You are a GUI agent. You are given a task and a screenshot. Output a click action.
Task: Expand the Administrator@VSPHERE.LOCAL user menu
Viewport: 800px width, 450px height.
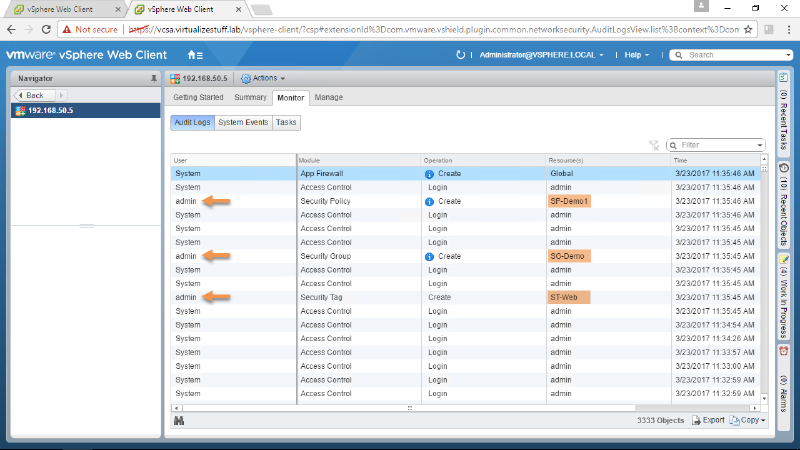click(x=541, y=55)
